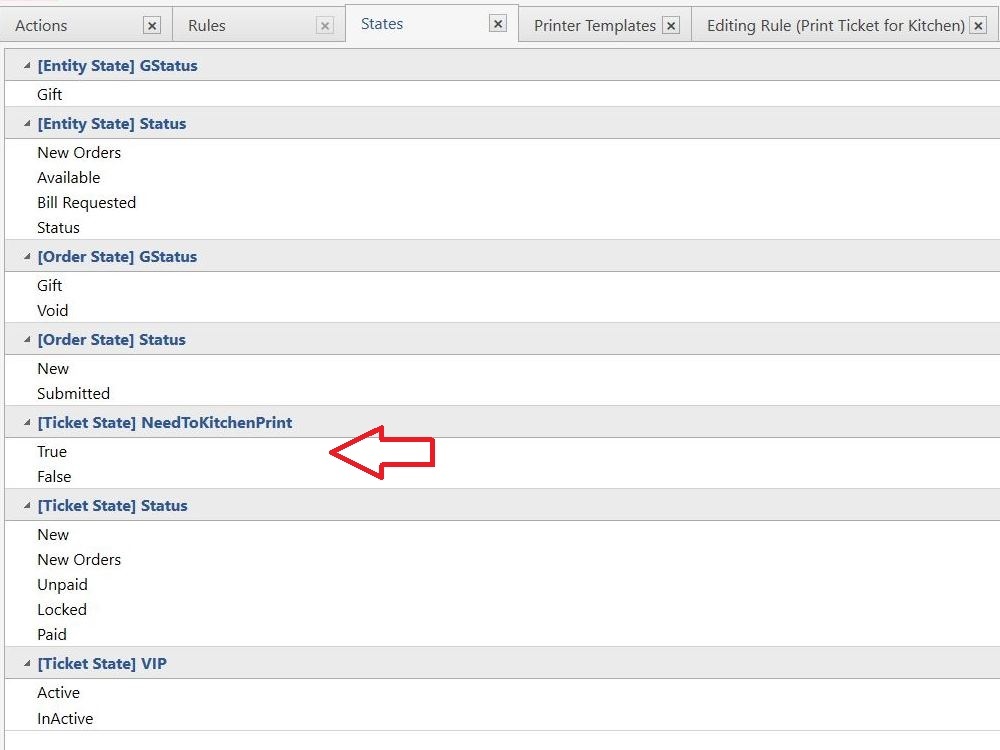Collapse the [Ticket State] VIP group

click(x=26, y=664)
